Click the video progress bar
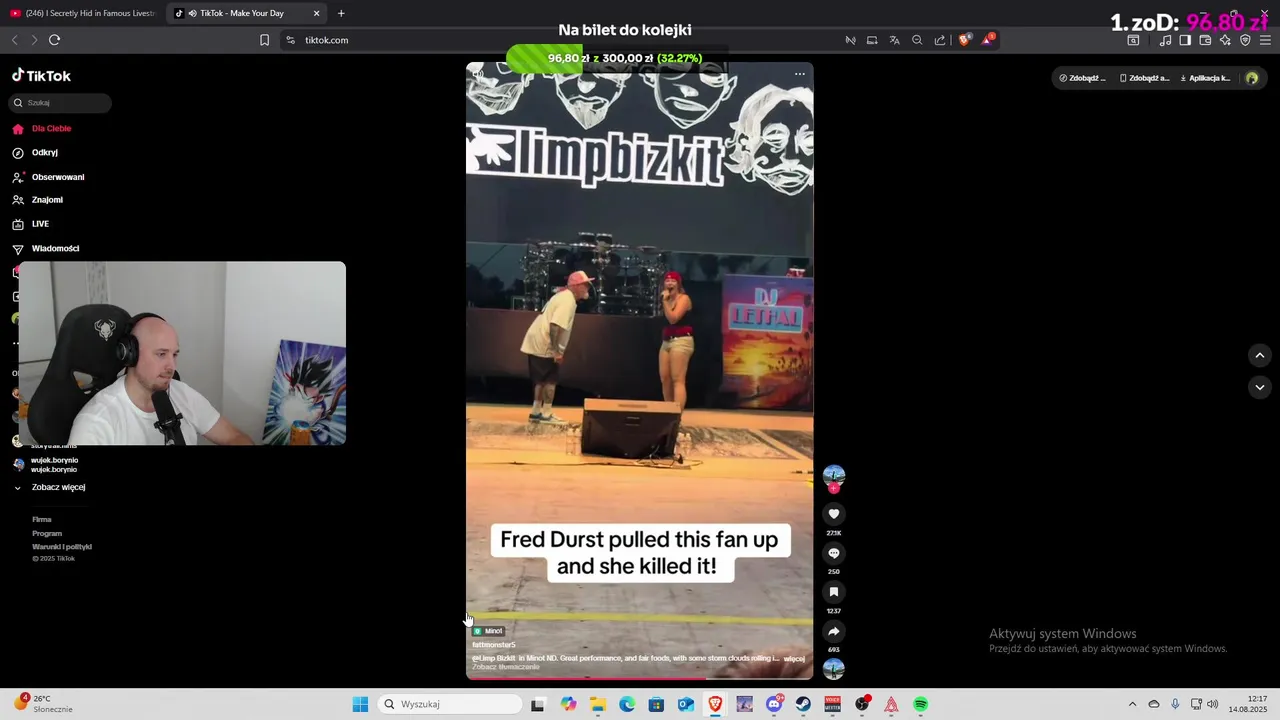This screenshot has width=1280, height=720. coord(640,678)
